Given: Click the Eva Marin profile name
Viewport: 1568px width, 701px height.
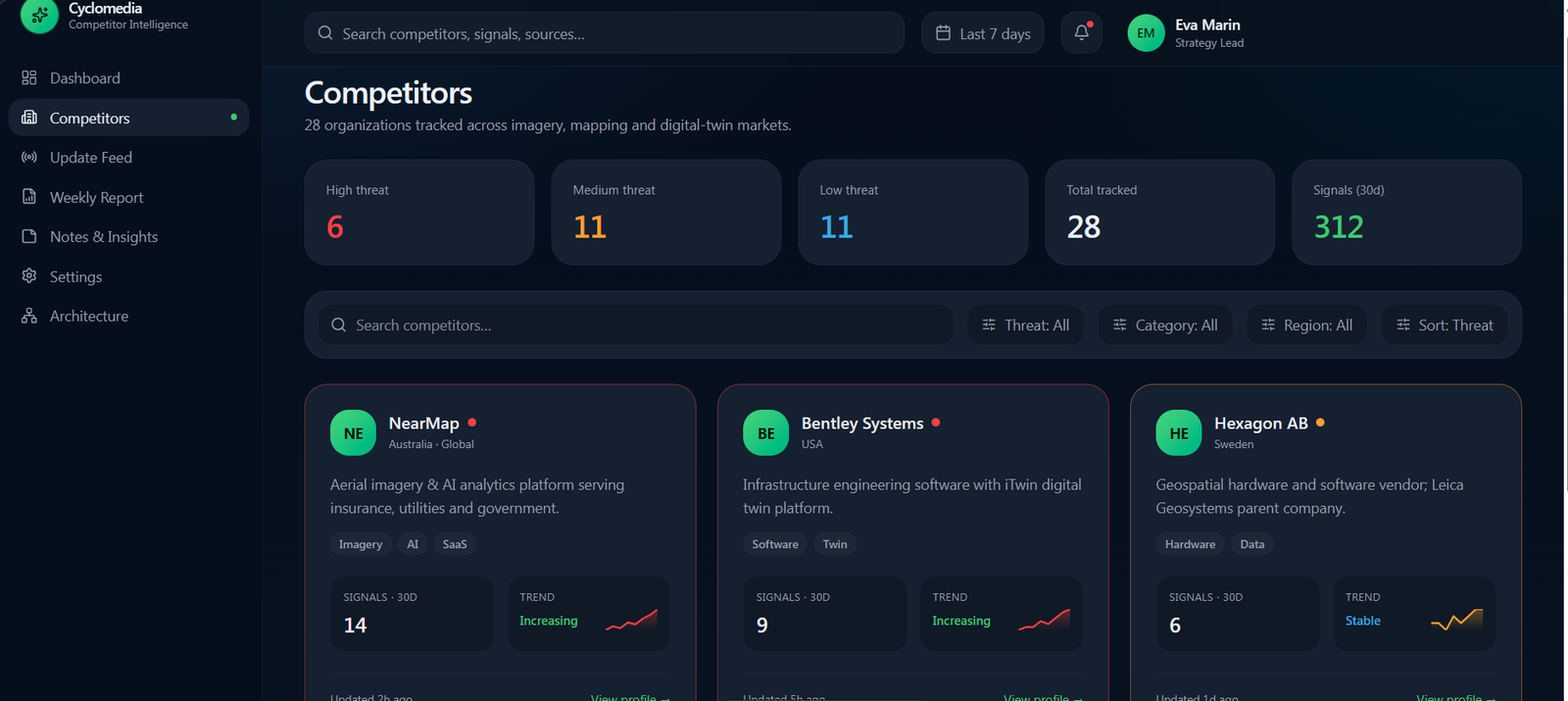Looking at the screenshot, I should [x=1207, y=25].
